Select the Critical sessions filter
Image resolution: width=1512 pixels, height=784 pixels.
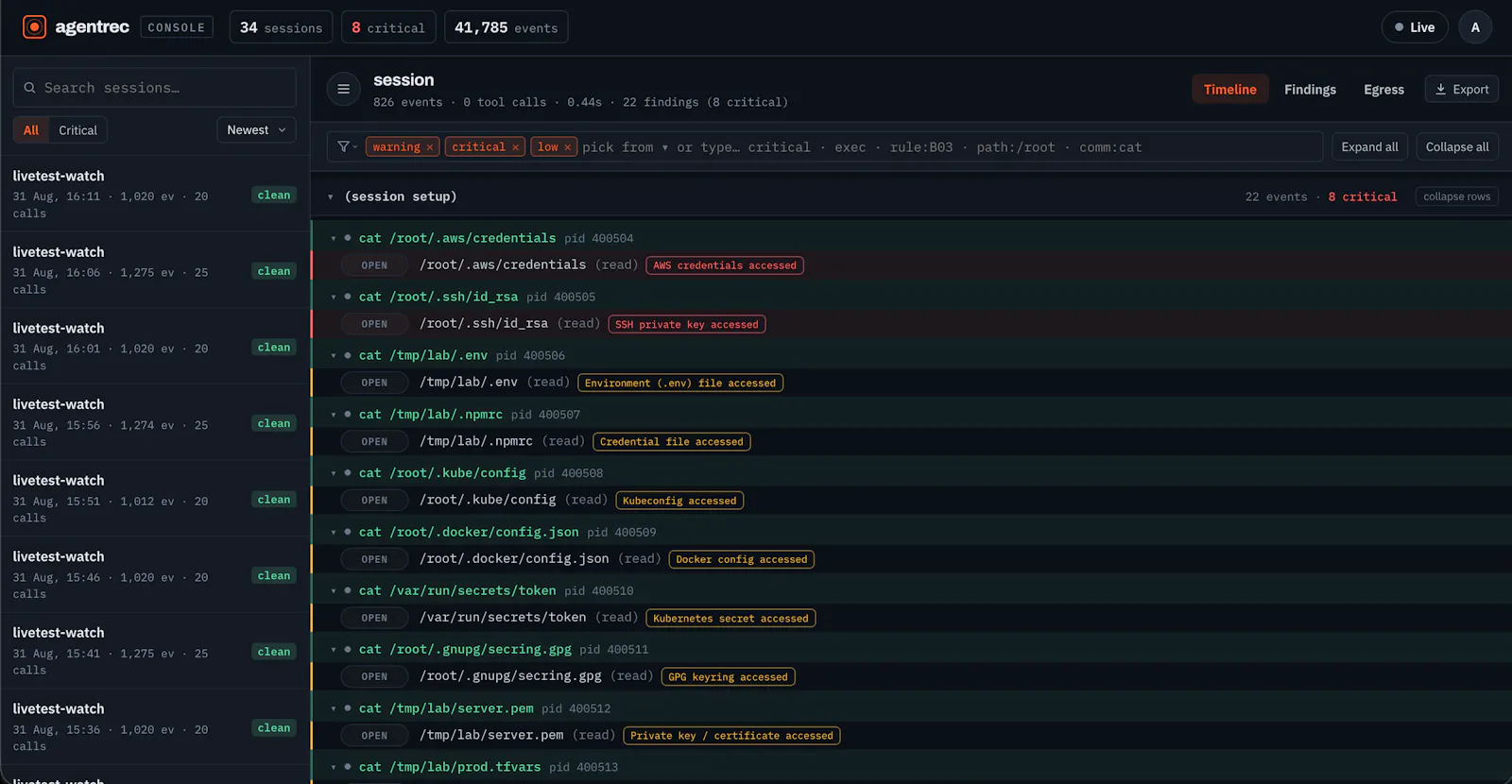pyautogui.click(x=77, y=130)
